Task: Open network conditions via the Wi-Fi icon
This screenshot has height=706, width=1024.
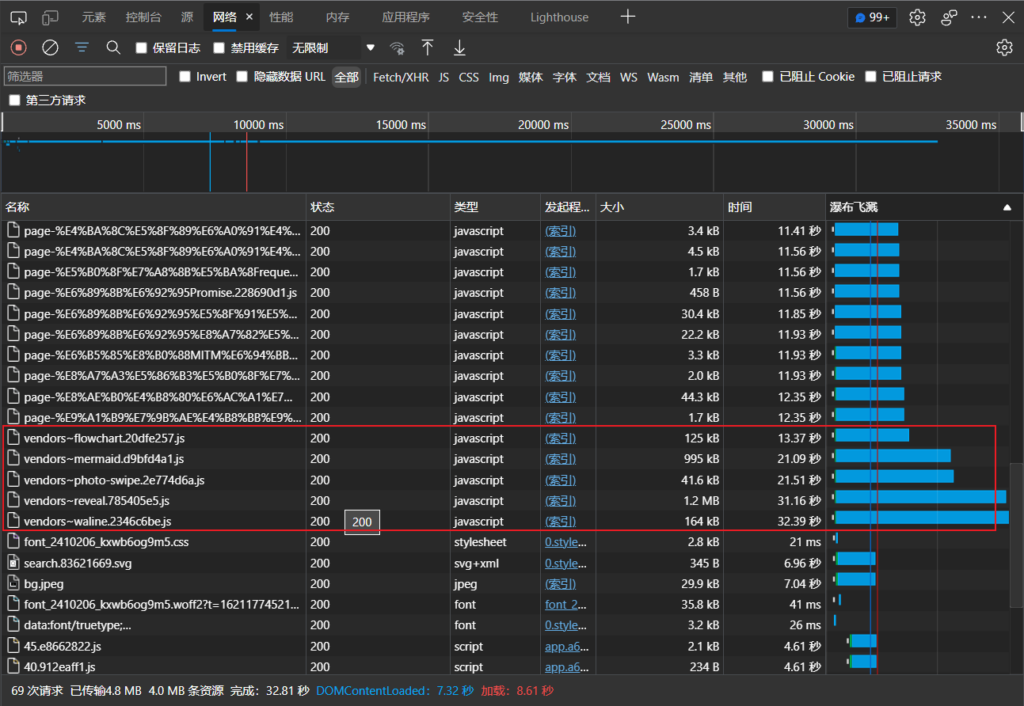Action: coord(397,48)
